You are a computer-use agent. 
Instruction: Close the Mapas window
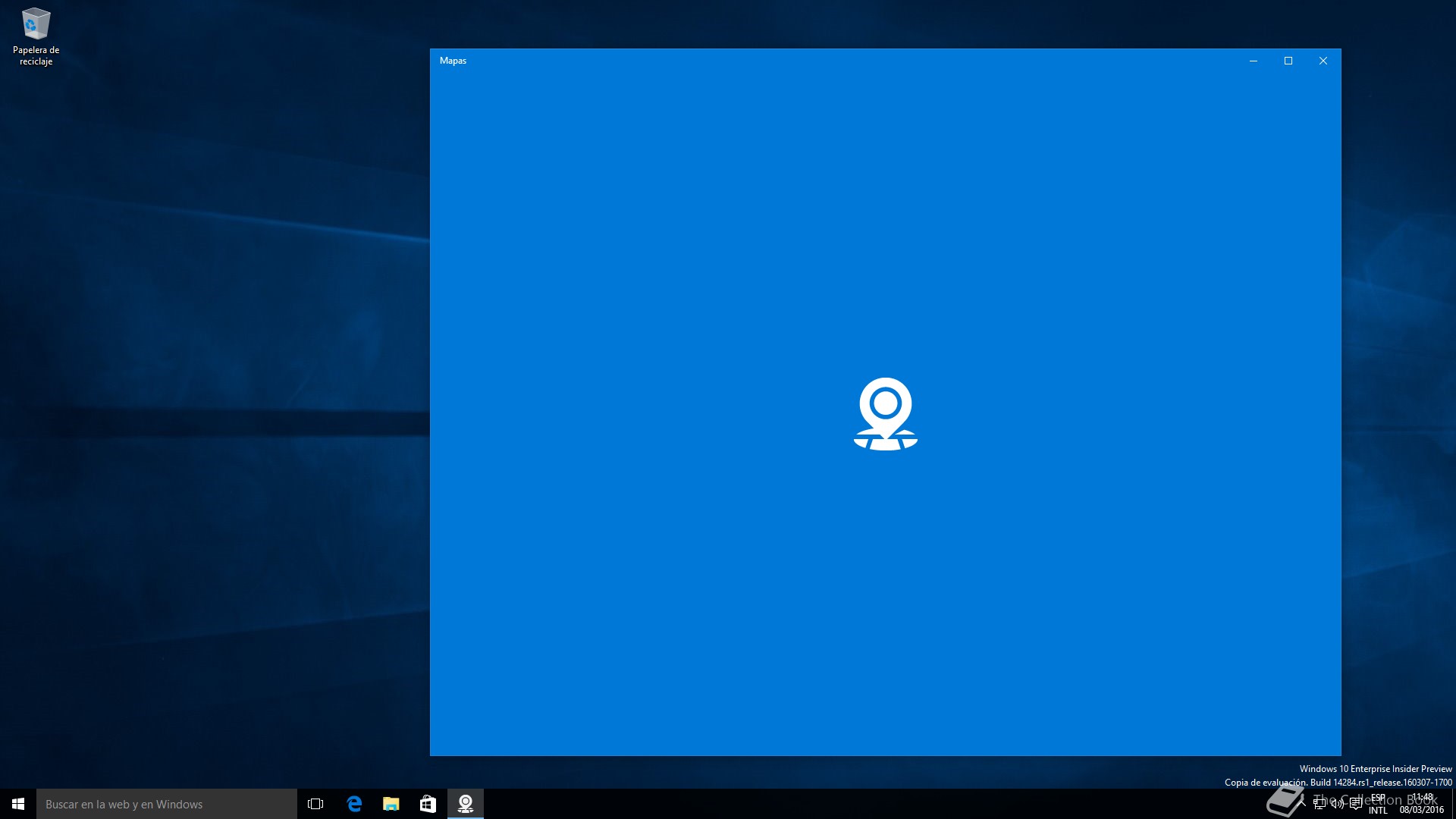click(x=1323, y=61)
